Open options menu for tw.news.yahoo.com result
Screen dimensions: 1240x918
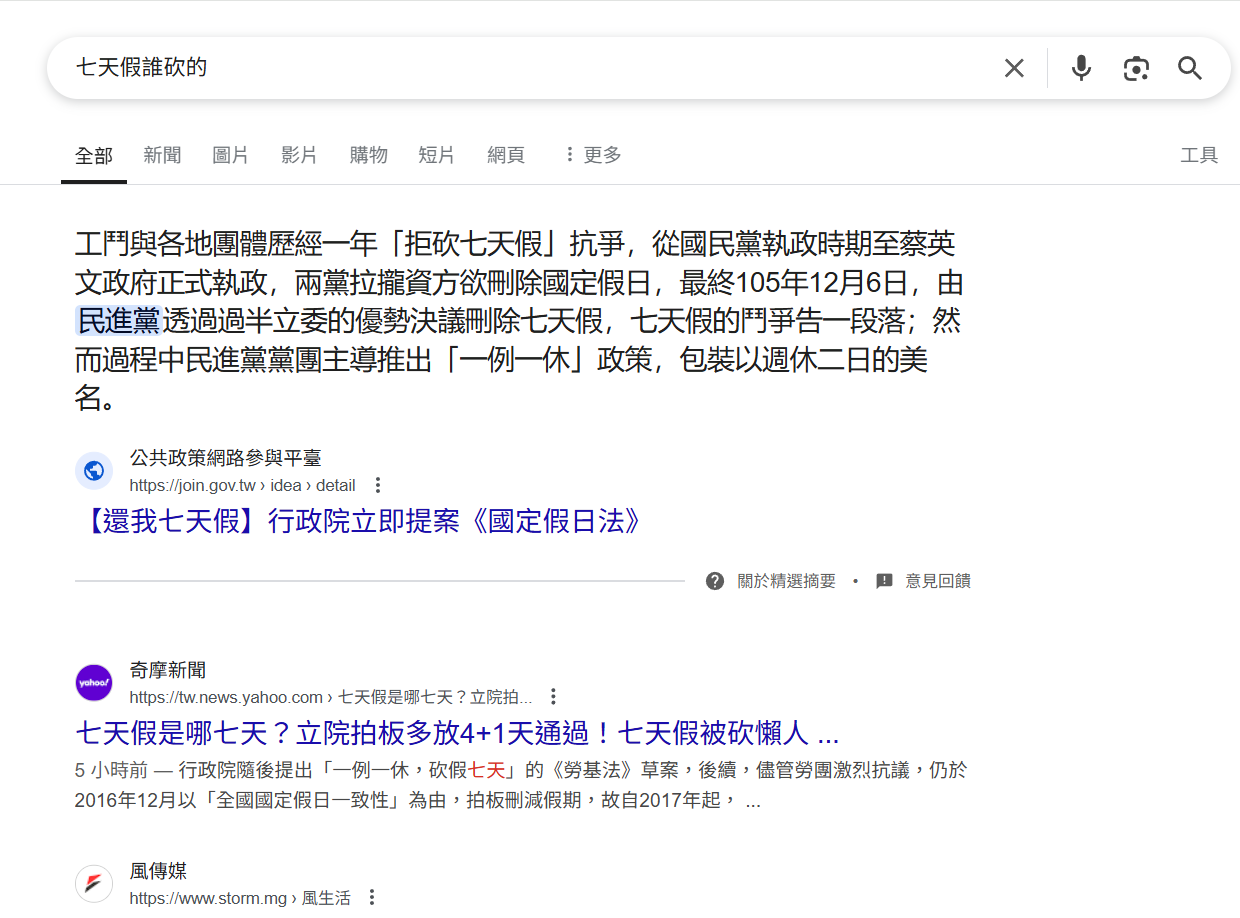[553, 697]
